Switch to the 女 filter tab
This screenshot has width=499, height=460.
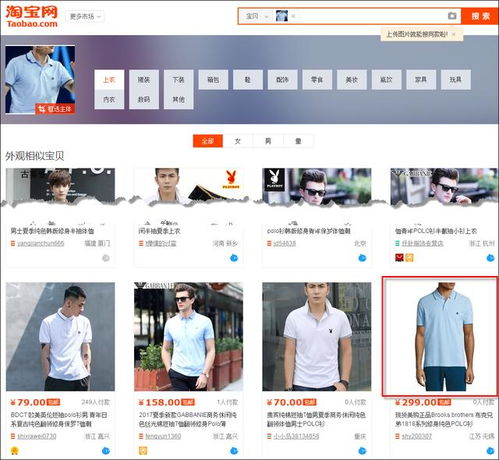[x=238, y=141]
